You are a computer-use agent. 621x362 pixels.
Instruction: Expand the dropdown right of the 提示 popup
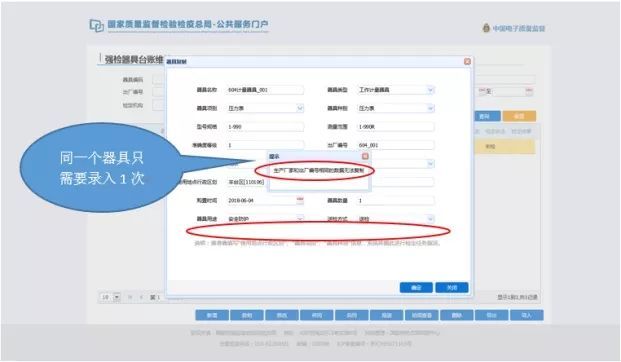tap(430, 164)
